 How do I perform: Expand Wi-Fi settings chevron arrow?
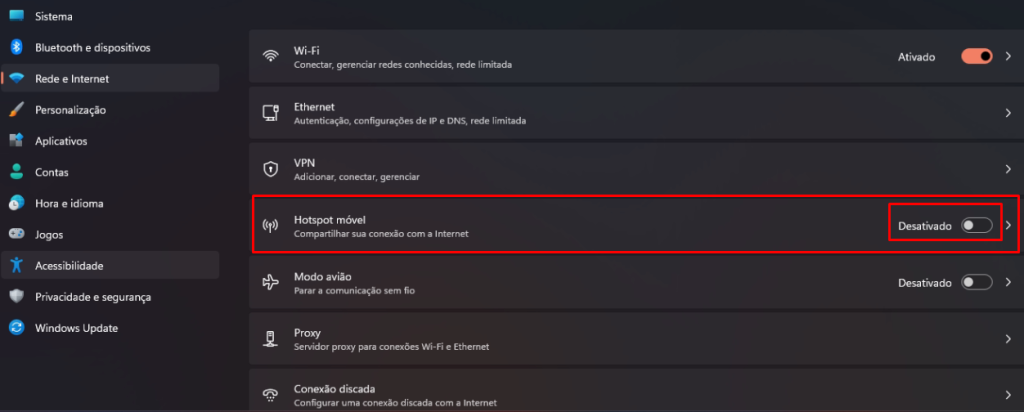(1008, 57)
